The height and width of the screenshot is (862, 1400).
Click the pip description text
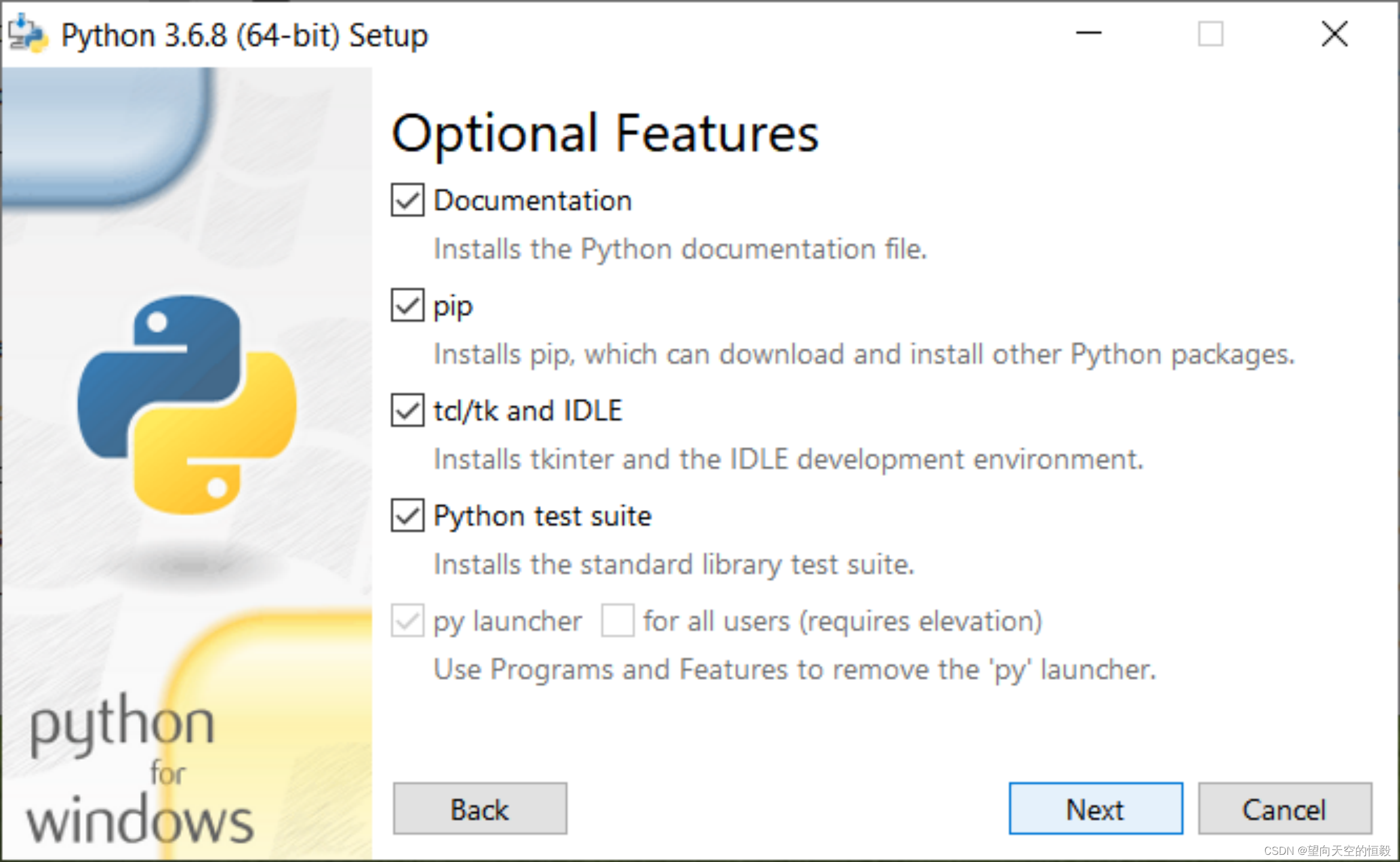(x=864, y=354)
